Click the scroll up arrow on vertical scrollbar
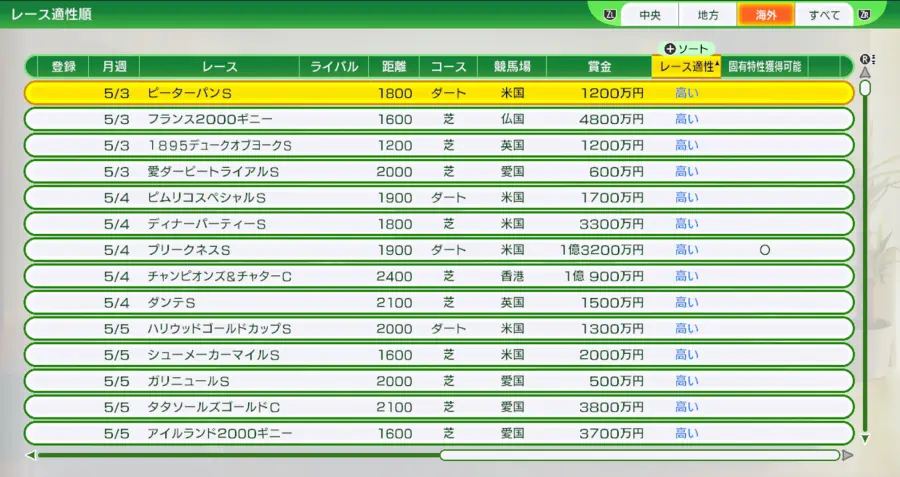This screenshot has width=900, height=477. pos(865,72)
